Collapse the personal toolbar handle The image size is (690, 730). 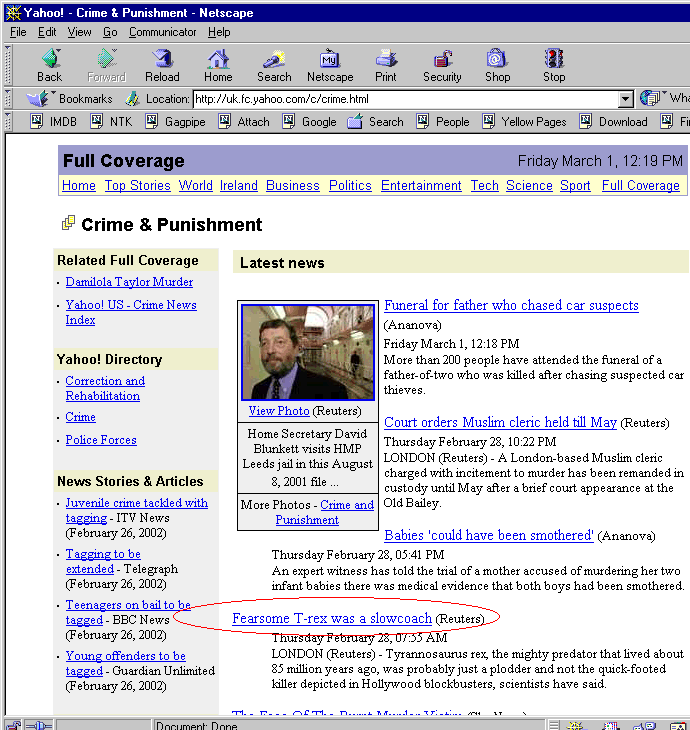tap(7, 122)
